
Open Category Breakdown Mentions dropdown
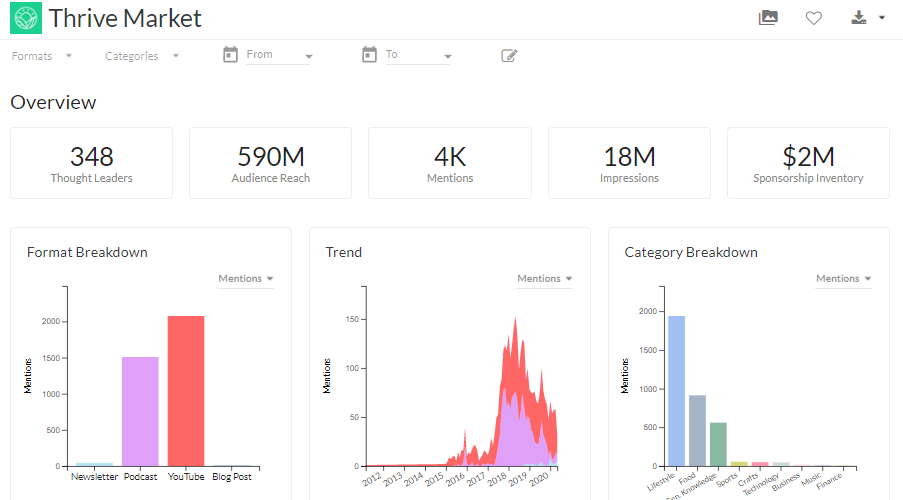(843, 279)
